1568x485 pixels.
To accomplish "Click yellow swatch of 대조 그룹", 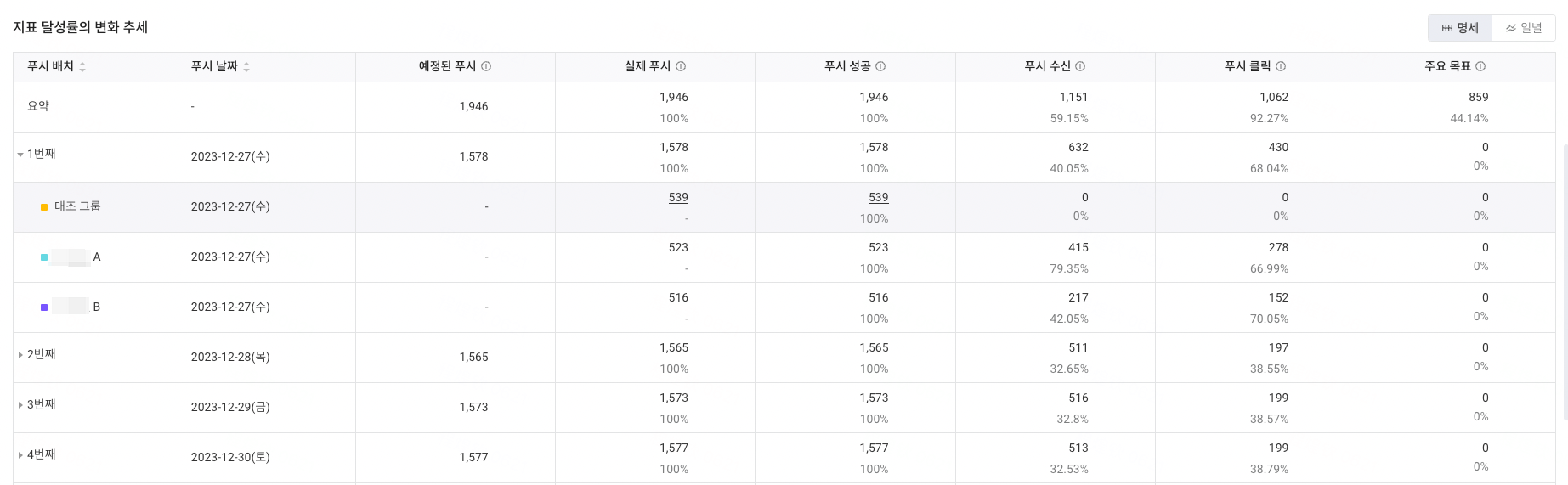I will [44, 207].
